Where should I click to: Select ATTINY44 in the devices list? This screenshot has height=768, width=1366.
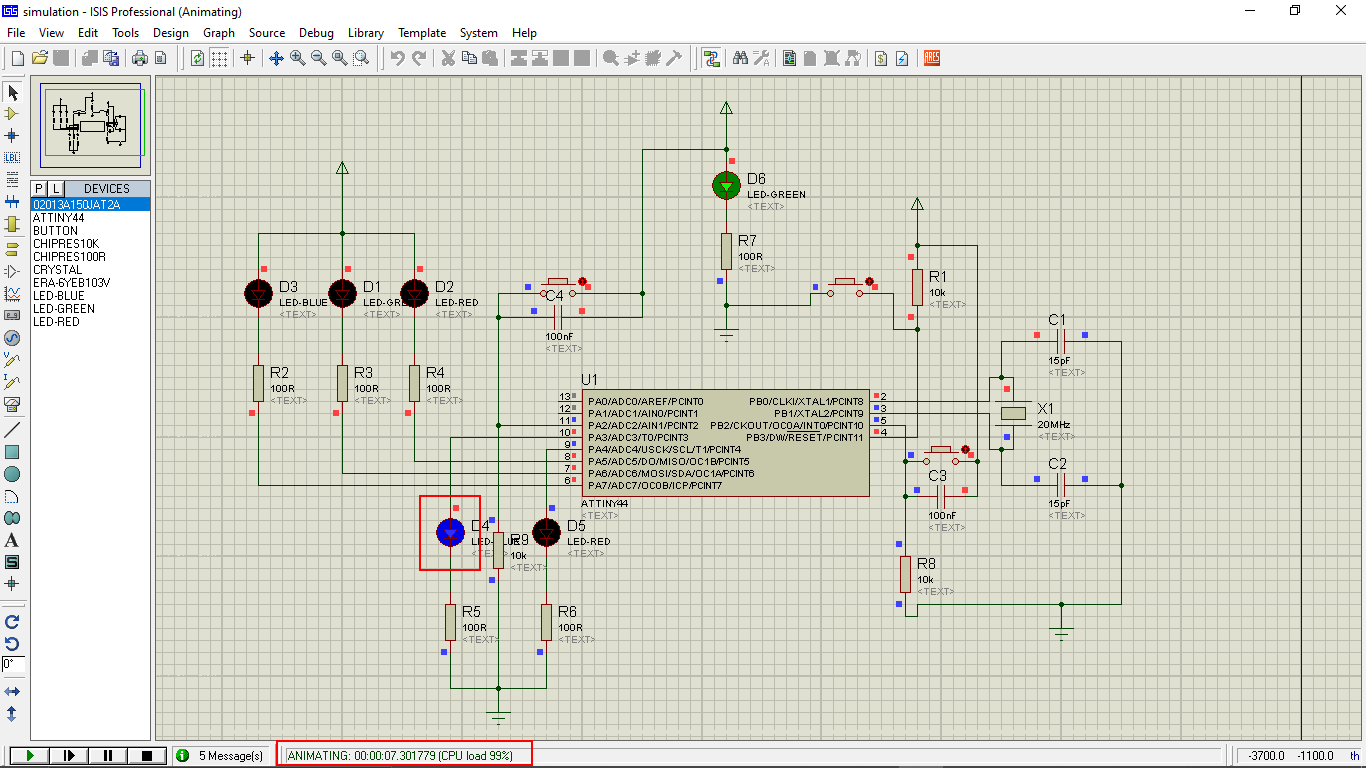click(x=90, y=218)
